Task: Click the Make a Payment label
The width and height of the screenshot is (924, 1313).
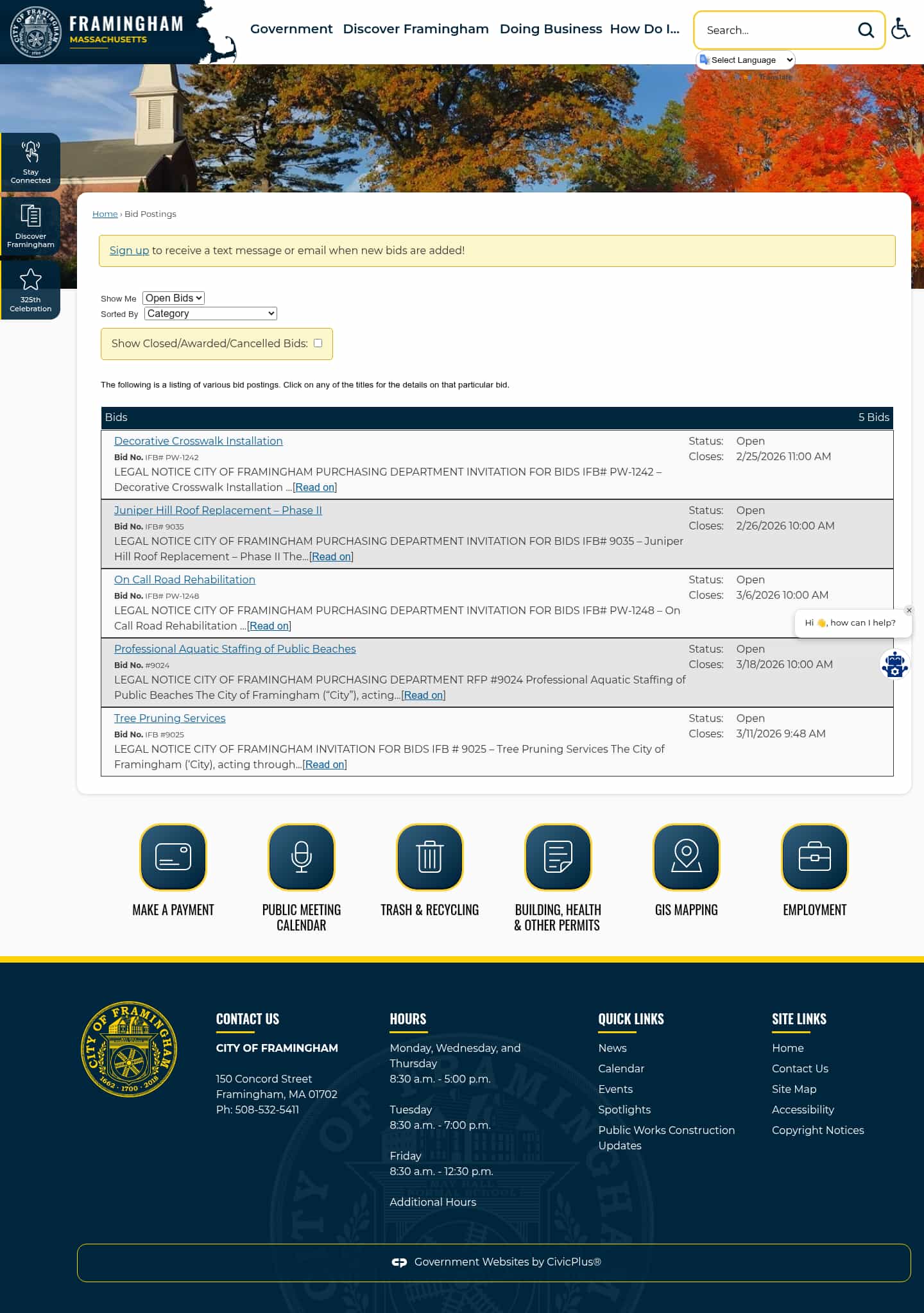Action: [x=173, y=910]
